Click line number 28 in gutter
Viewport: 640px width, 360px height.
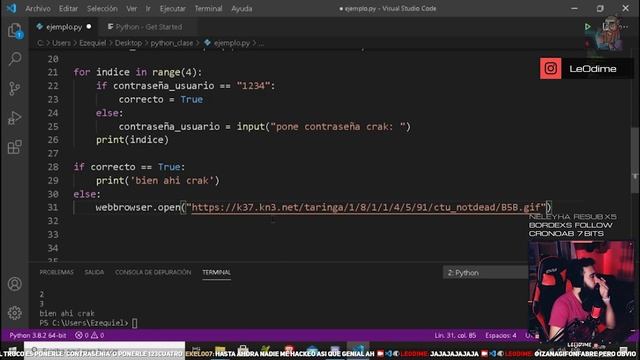point(53,167)
